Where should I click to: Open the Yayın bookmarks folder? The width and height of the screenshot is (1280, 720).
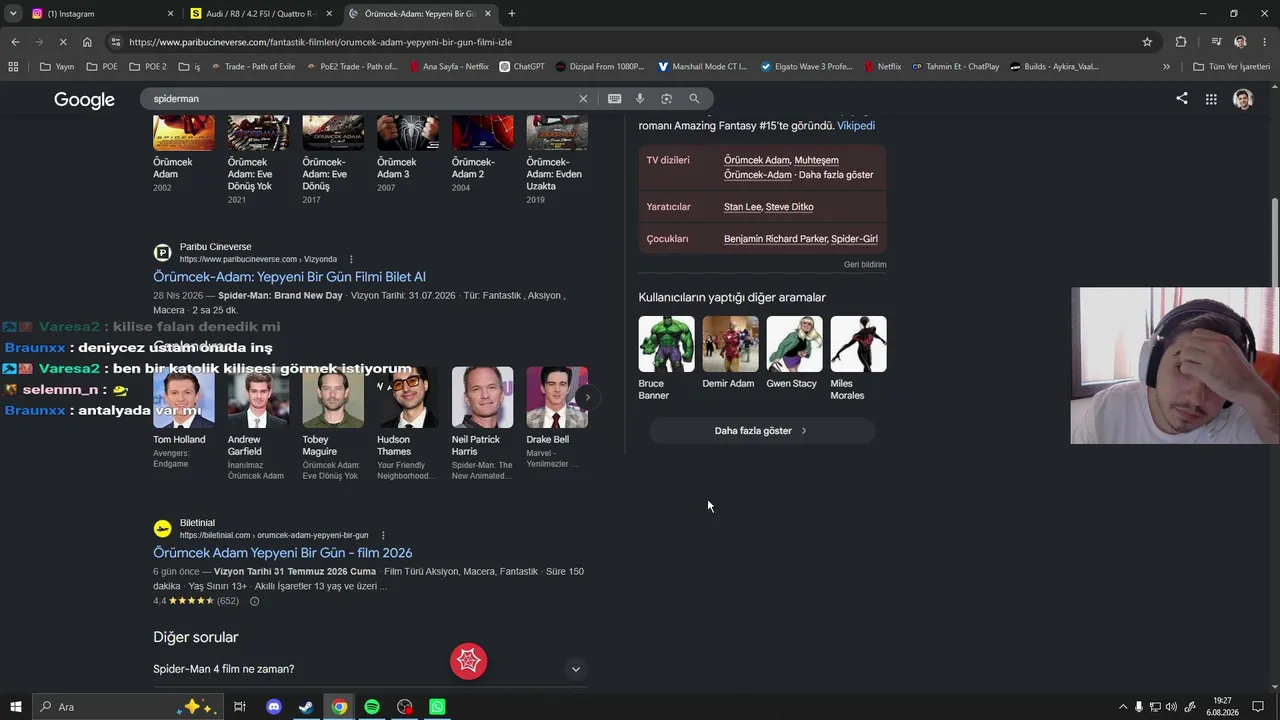(56, 67)
